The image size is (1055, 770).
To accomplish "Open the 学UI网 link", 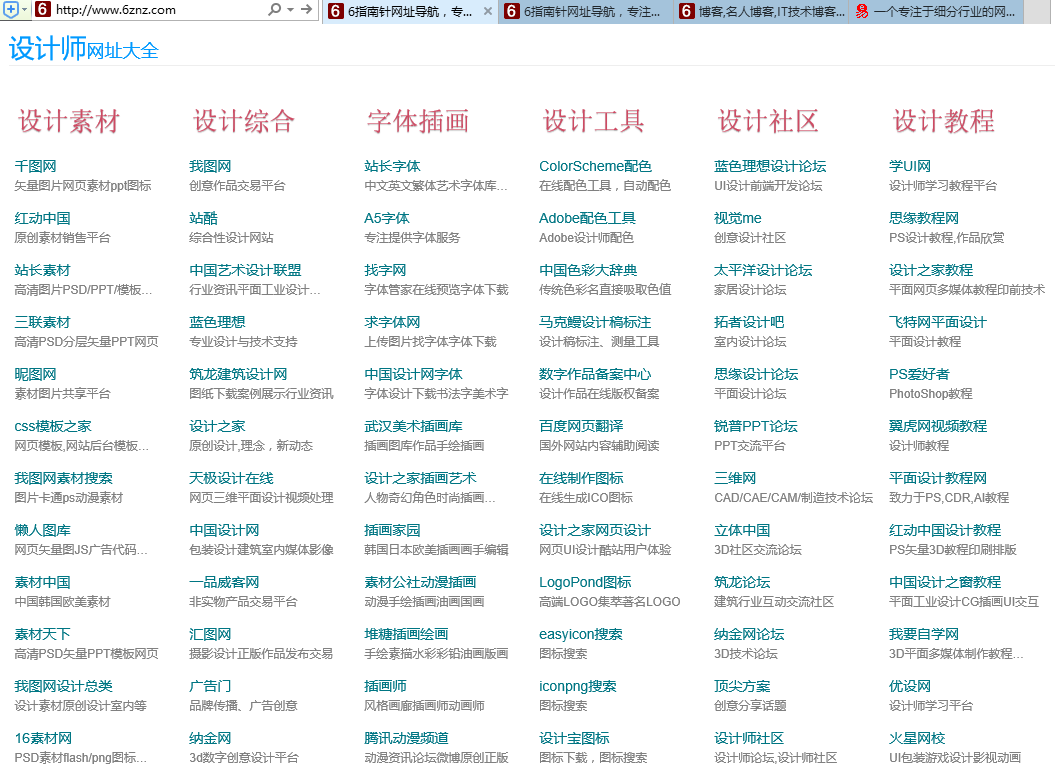I will [910, 166].
